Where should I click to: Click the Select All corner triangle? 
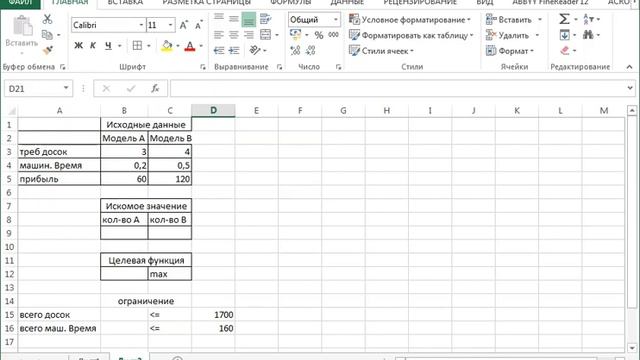(11, 111)
